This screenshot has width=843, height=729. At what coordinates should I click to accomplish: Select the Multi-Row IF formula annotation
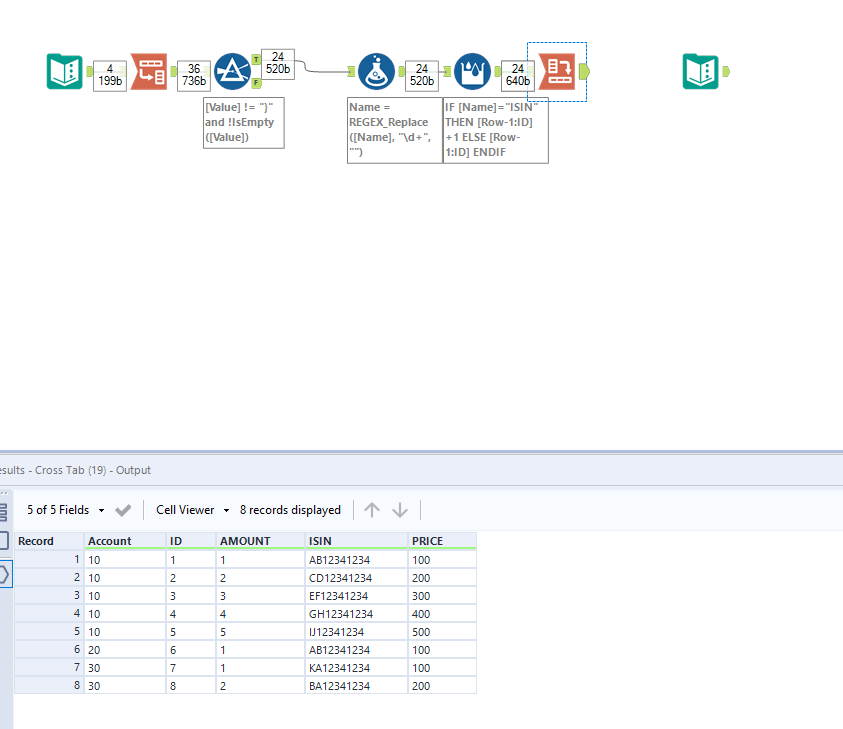point(496,130)
